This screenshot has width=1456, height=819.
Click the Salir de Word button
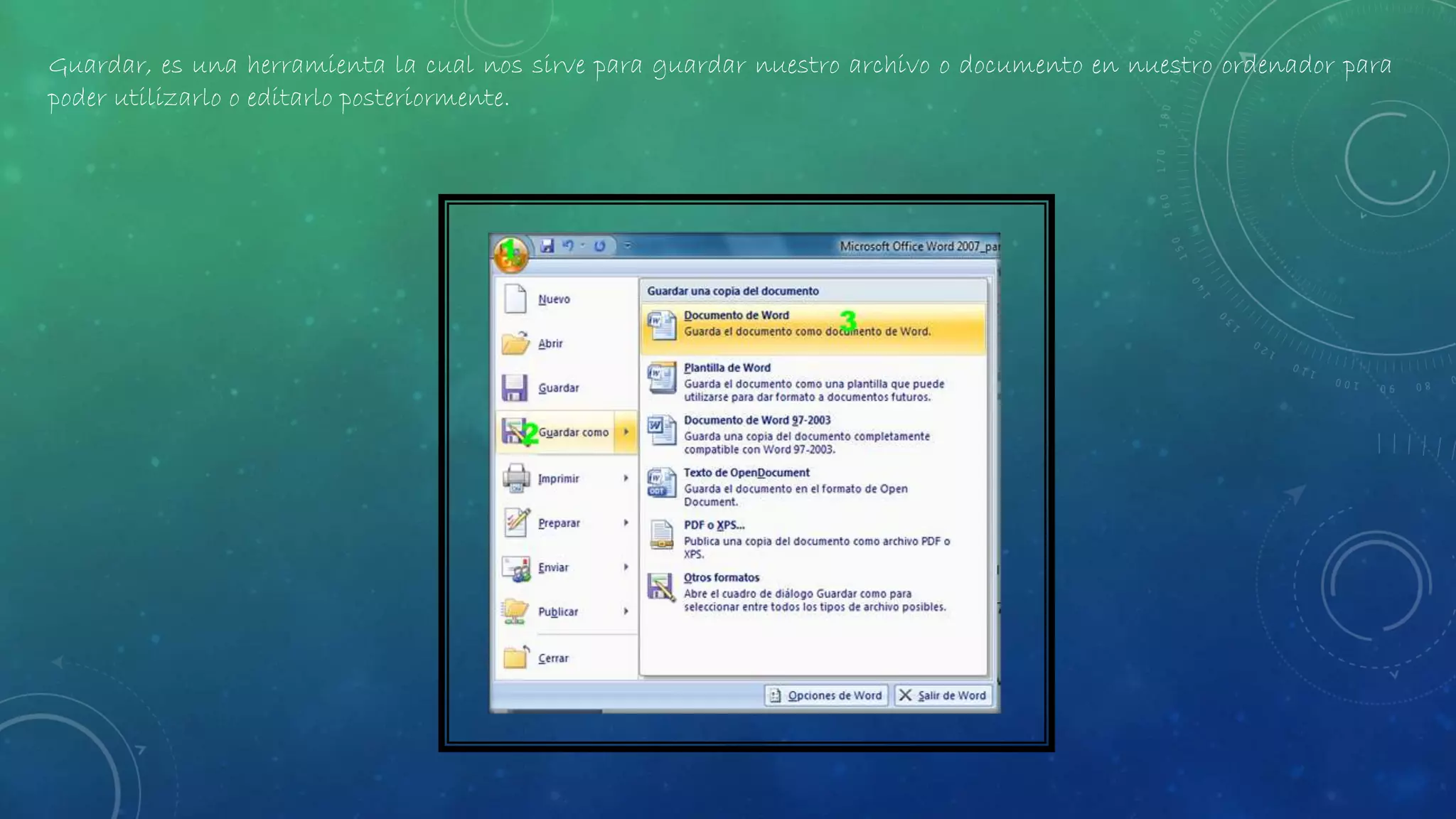[943, 695]
